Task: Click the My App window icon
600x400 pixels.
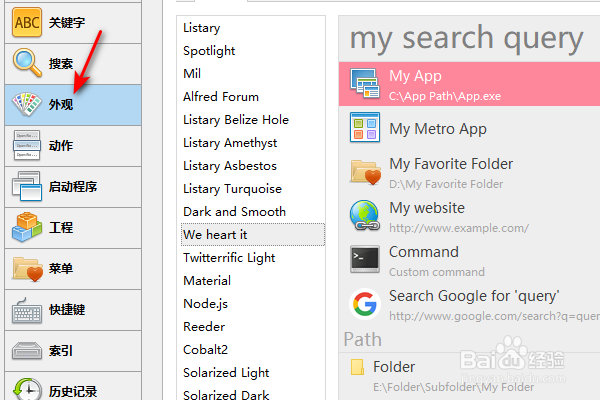Action: [x=365, y=83]
